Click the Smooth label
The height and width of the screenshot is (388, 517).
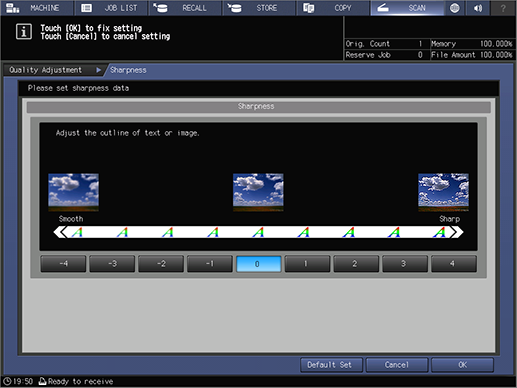click(71, 219)
